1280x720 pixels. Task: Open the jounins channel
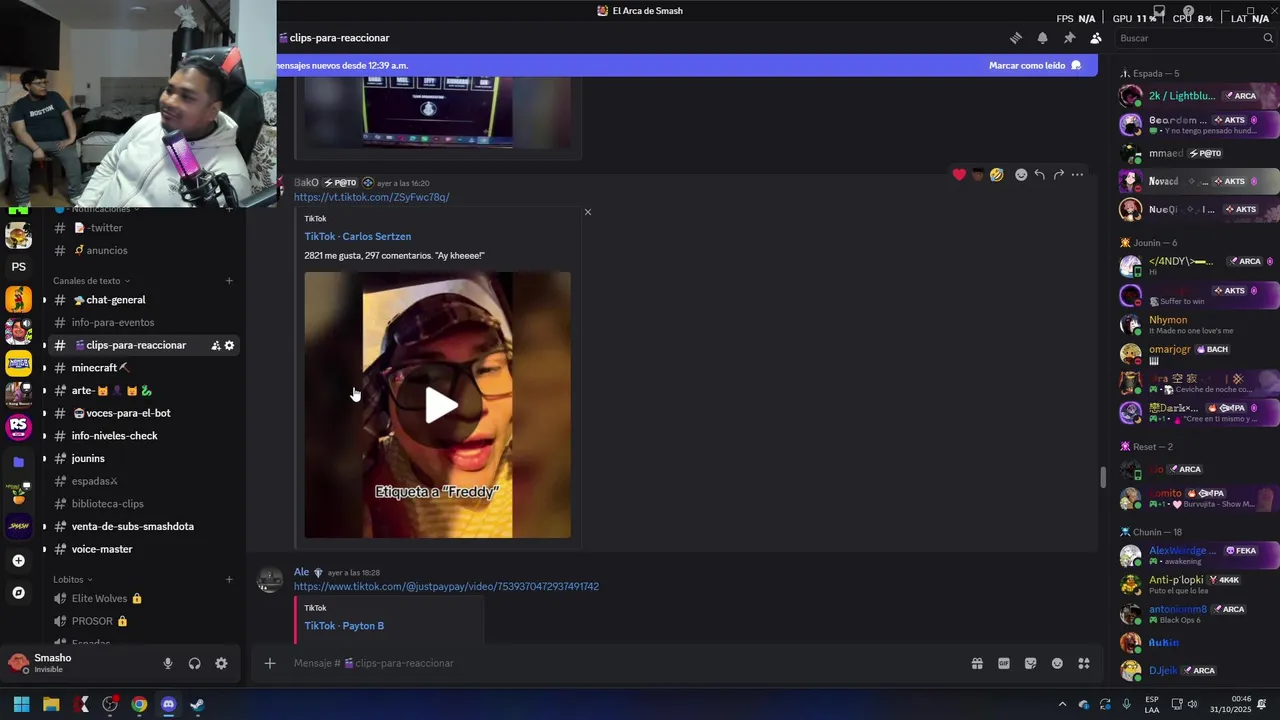[x=144, y=459]
